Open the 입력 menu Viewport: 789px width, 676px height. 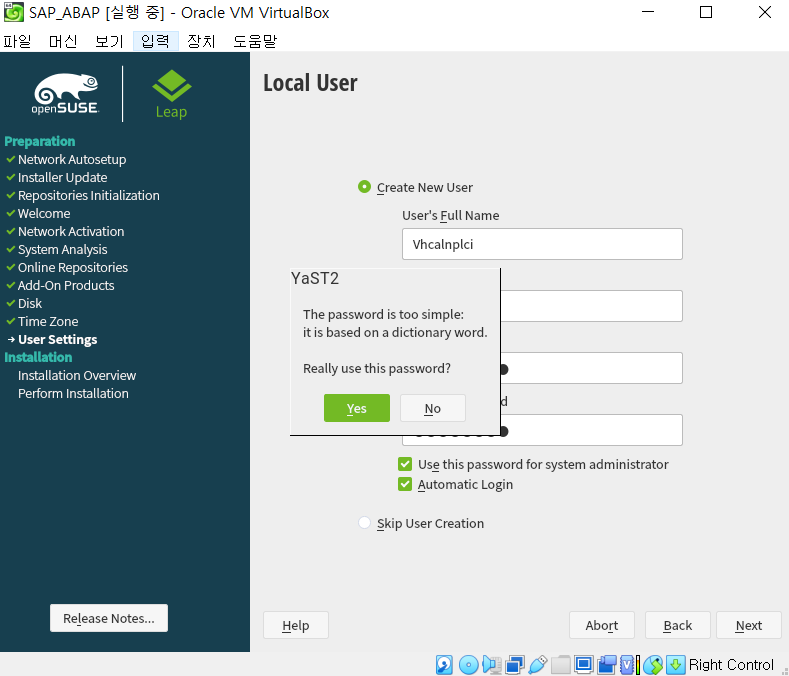pyautogui.click(x=155, y=41)
